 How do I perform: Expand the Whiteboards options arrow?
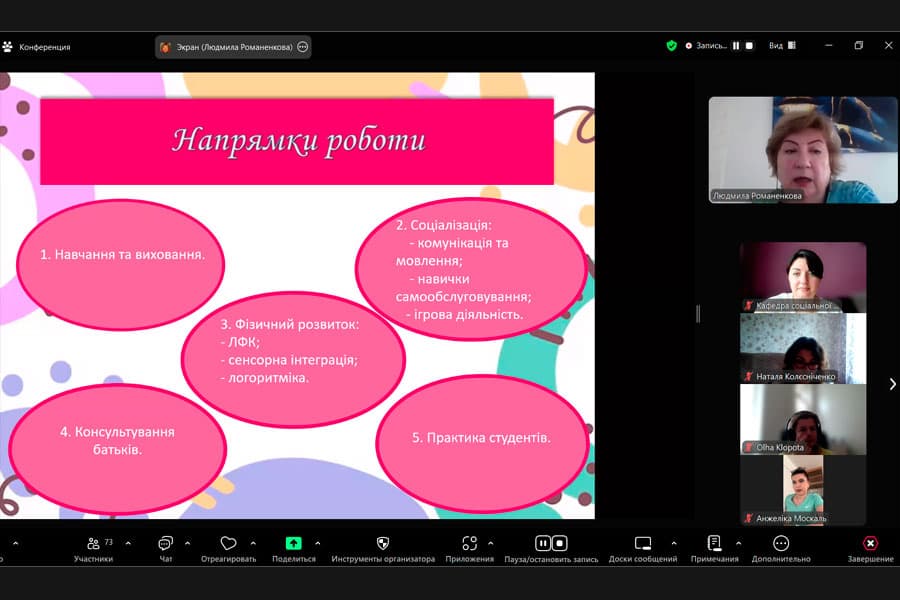(x=674, y=543)
